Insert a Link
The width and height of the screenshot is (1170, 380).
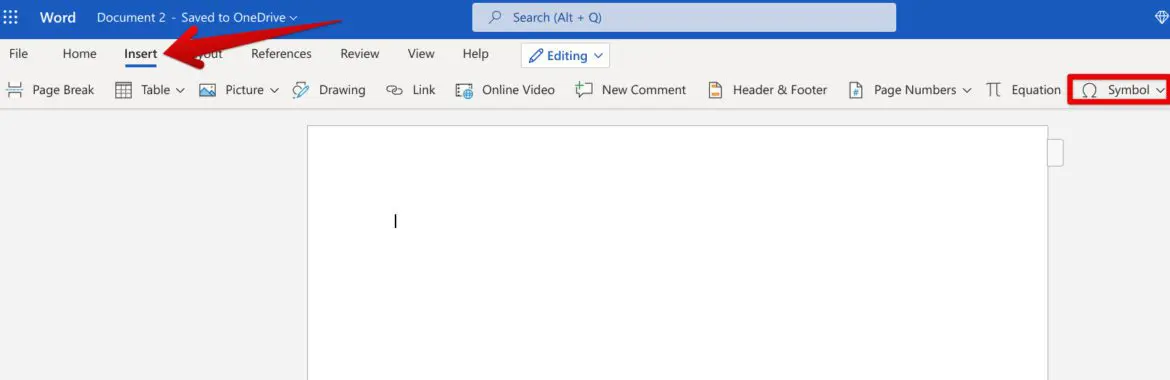click(x=410, y=90)
